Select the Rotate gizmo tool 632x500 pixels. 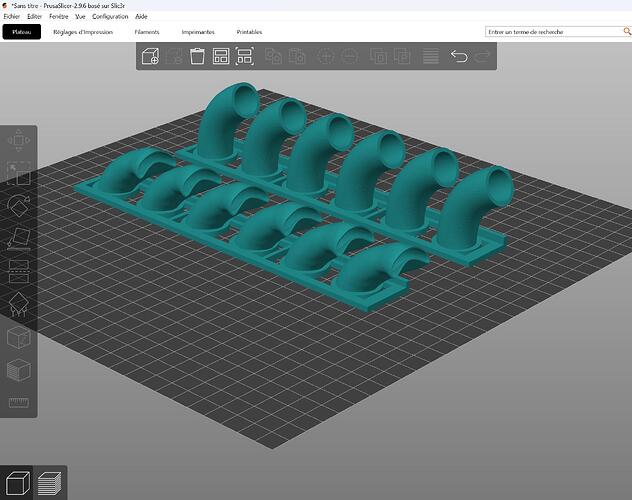pos(19,206)
